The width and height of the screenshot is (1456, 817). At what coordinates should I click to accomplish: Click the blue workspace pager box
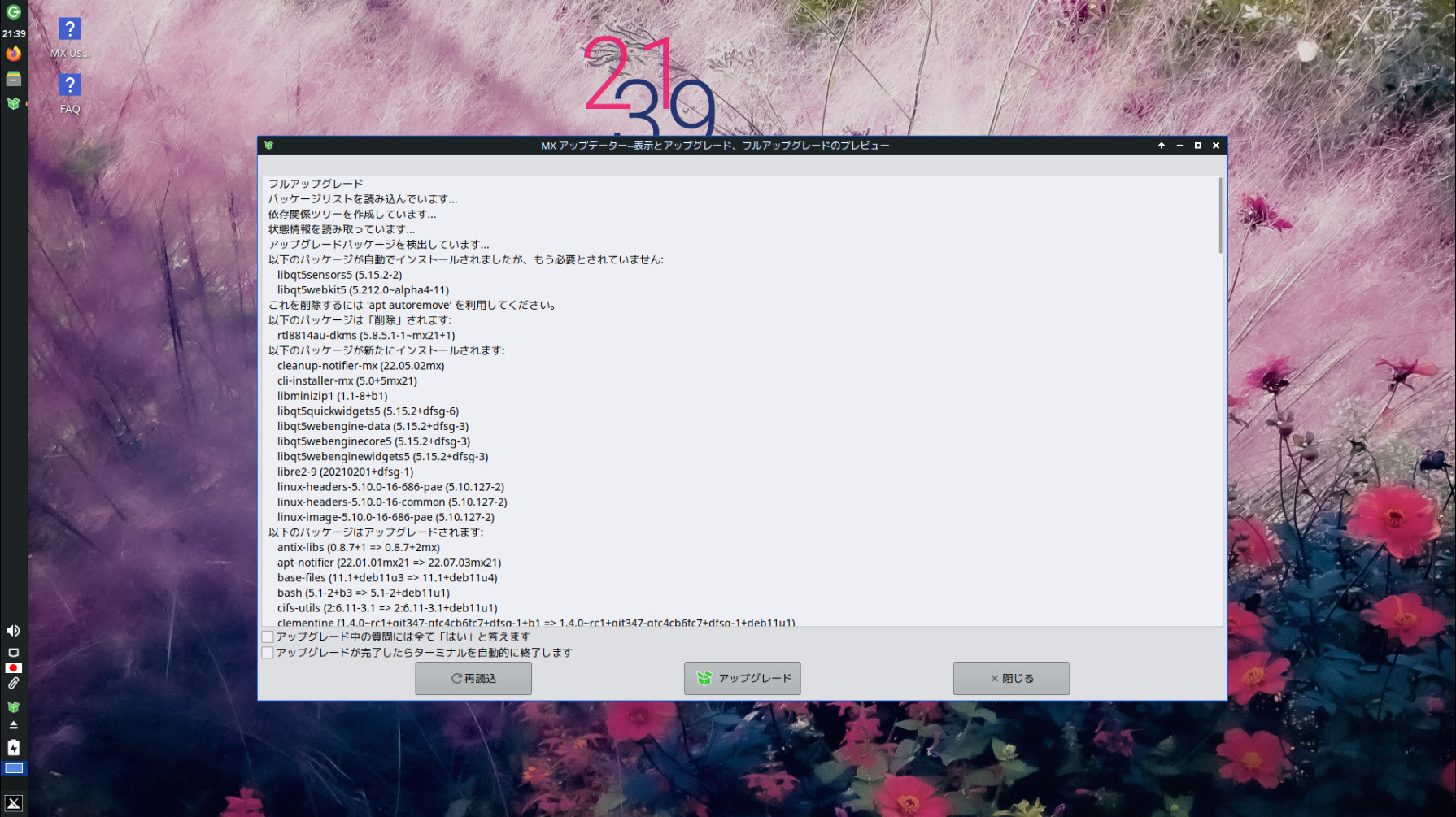14,768
